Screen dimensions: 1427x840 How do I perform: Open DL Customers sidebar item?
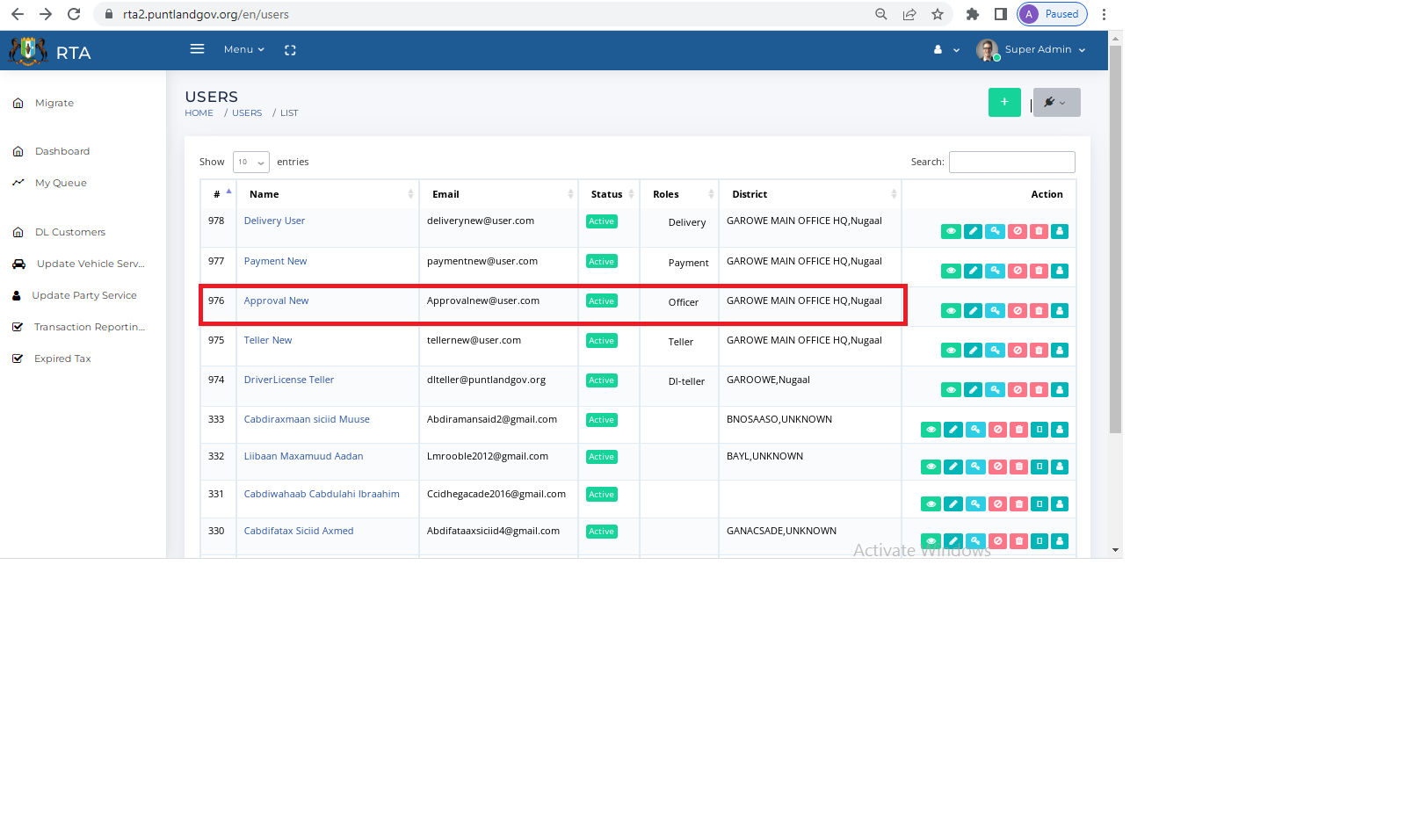[x=69, y=232]
